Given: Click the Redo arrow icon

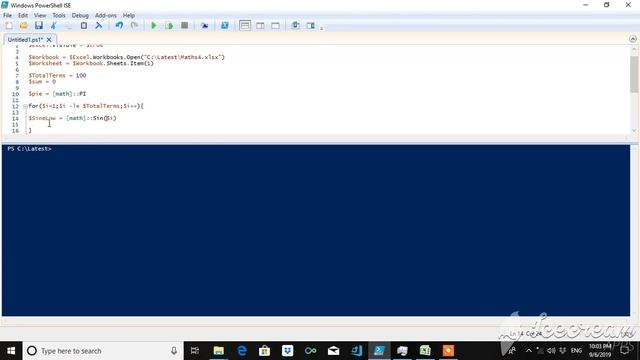Looking at the screenshot, I should 134,25.
